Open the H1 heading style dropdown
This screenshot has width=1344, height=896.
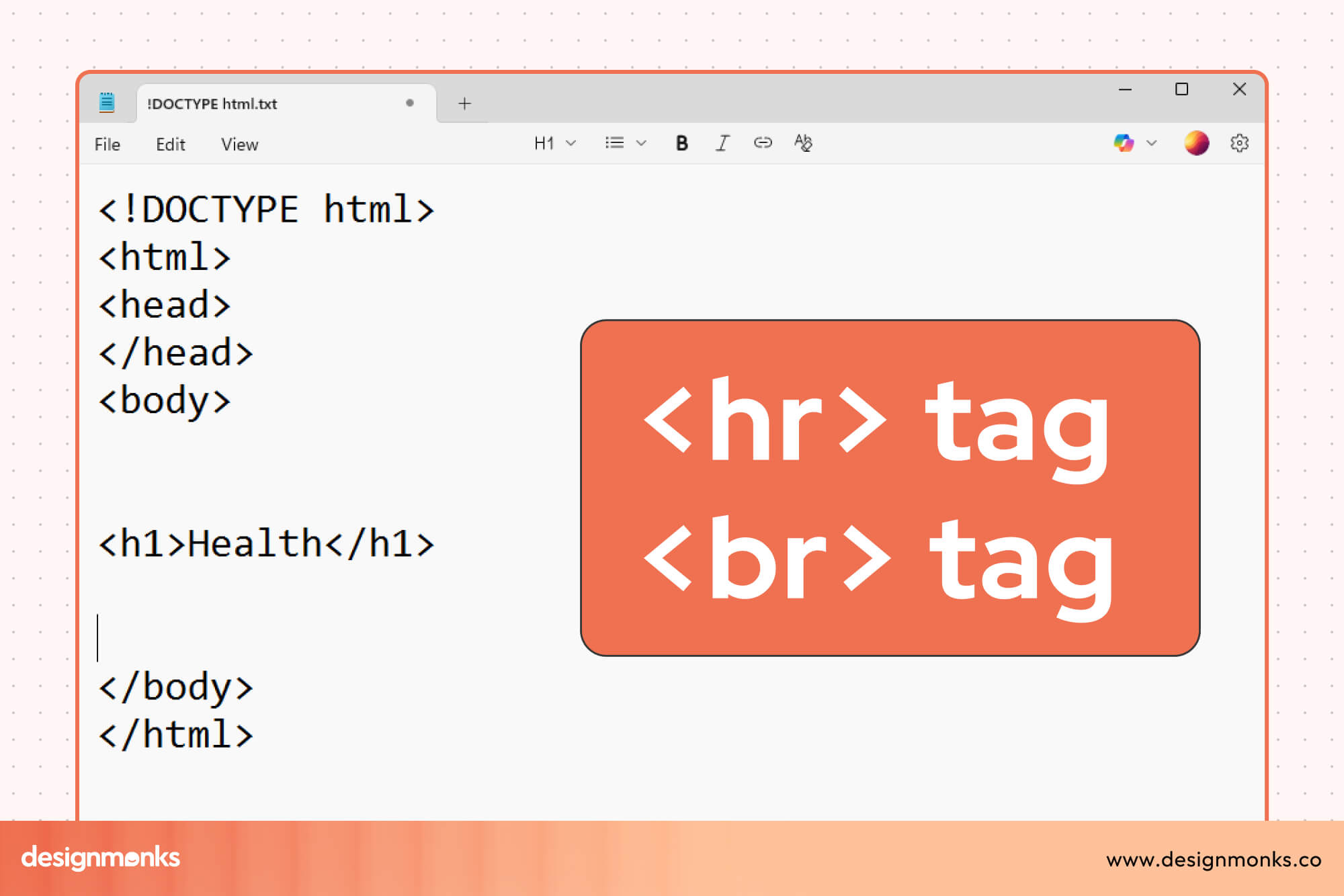point(554,142)
